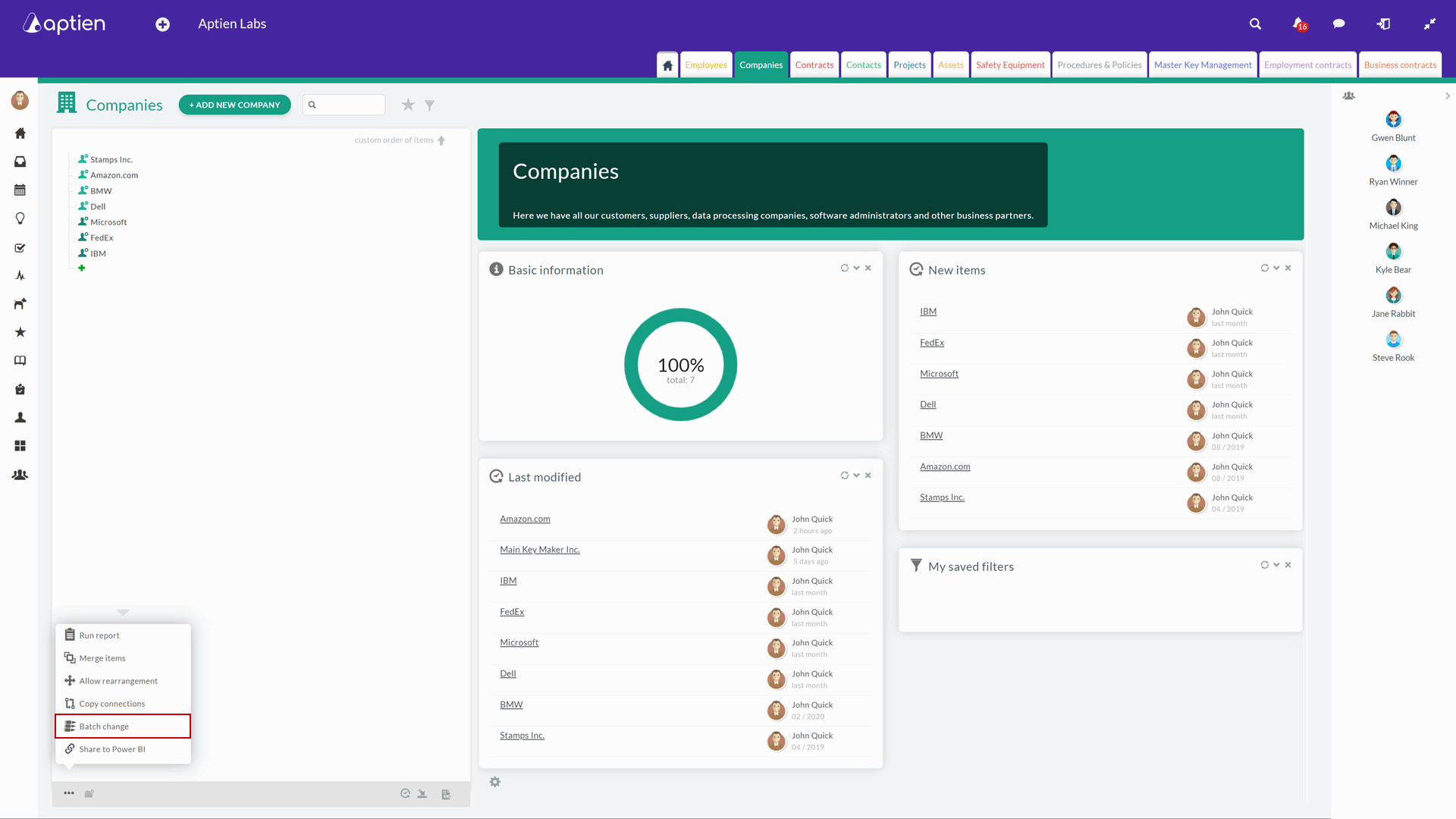This screenshot has width=1456, height=819.
Task: Click the settings gear icon on dashboard
Action: pos(495,782)
